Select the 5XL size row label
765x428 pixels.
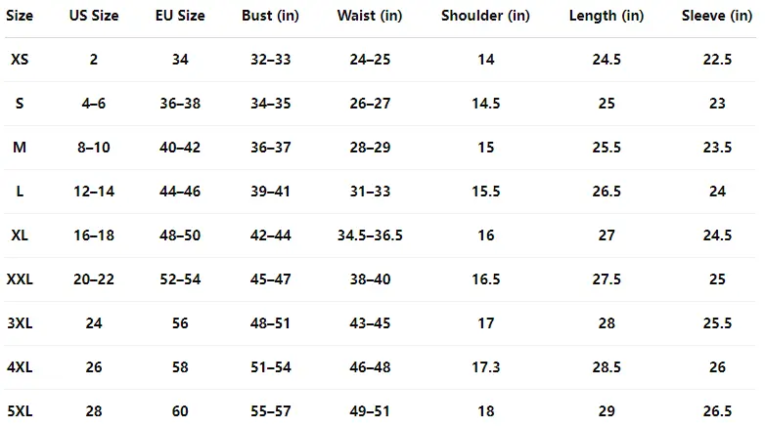click(x=20, y=411)
